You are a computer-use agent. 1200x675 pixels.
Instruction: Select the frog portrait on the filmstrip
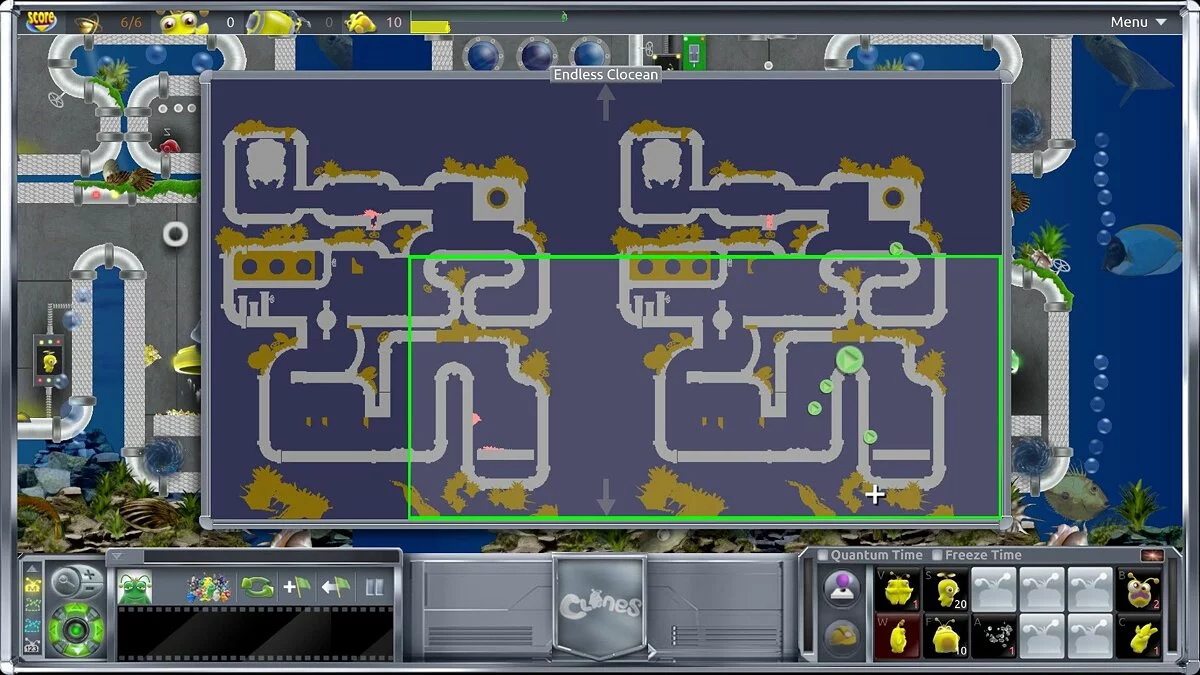[133, 588]
